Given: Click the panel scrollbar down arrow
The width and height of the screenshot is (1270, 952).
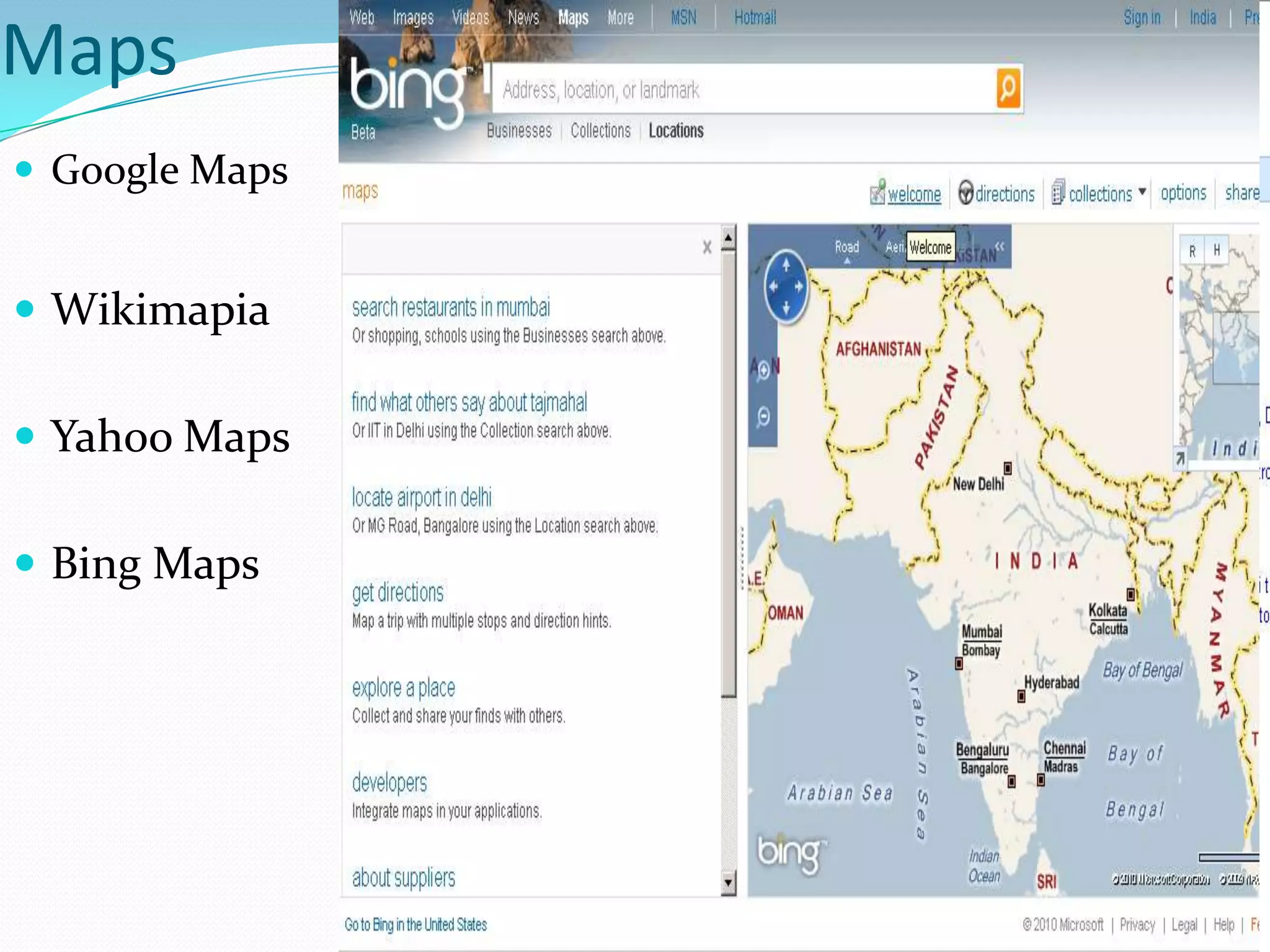Looking at the screenshot, I should pyautogui.click(x=729, y=882).
